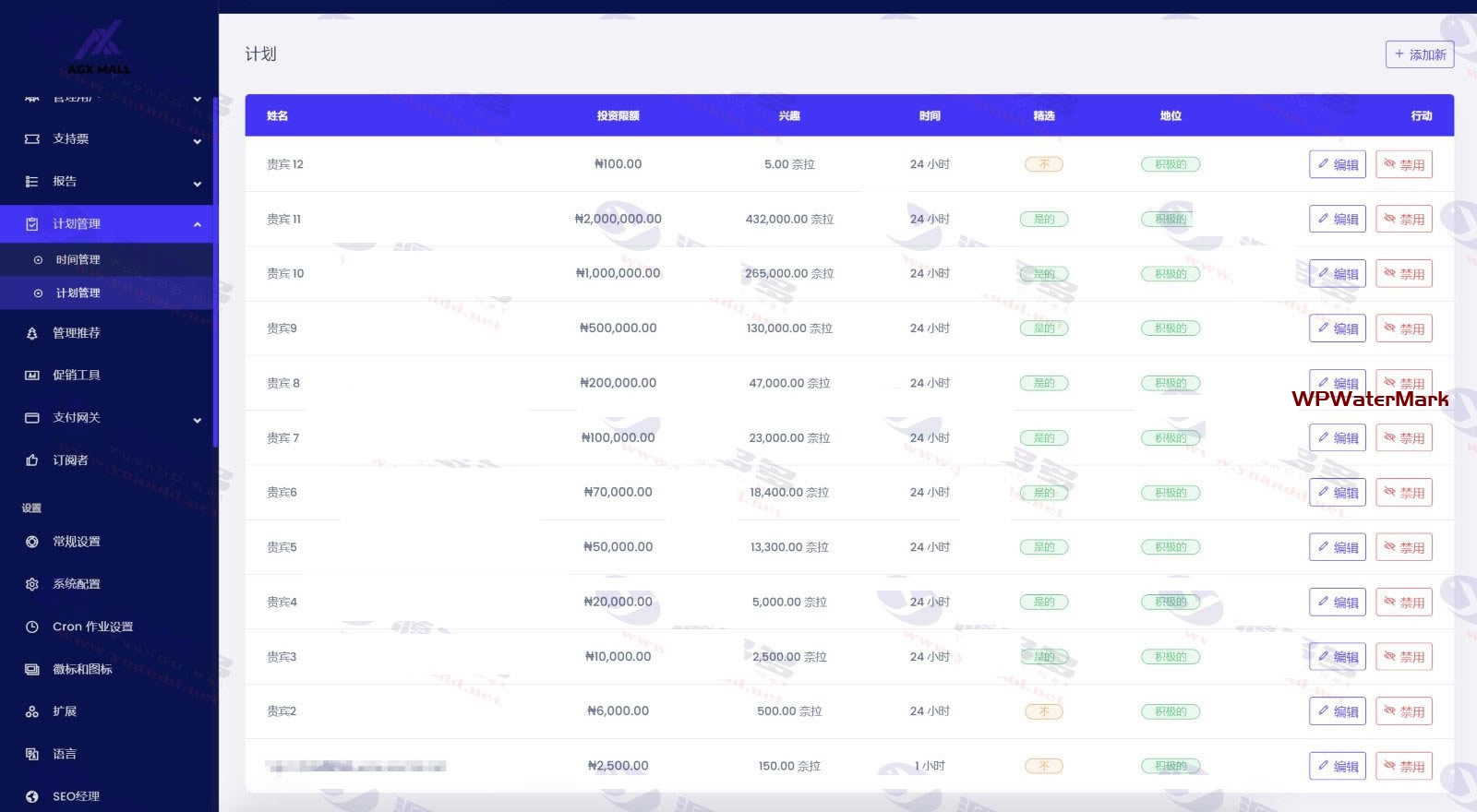Viewport: 1477px width, 812px height.
Task: Collapse the 计划管理 menu section
Action: pyautogui.click(x=197, y=224)
